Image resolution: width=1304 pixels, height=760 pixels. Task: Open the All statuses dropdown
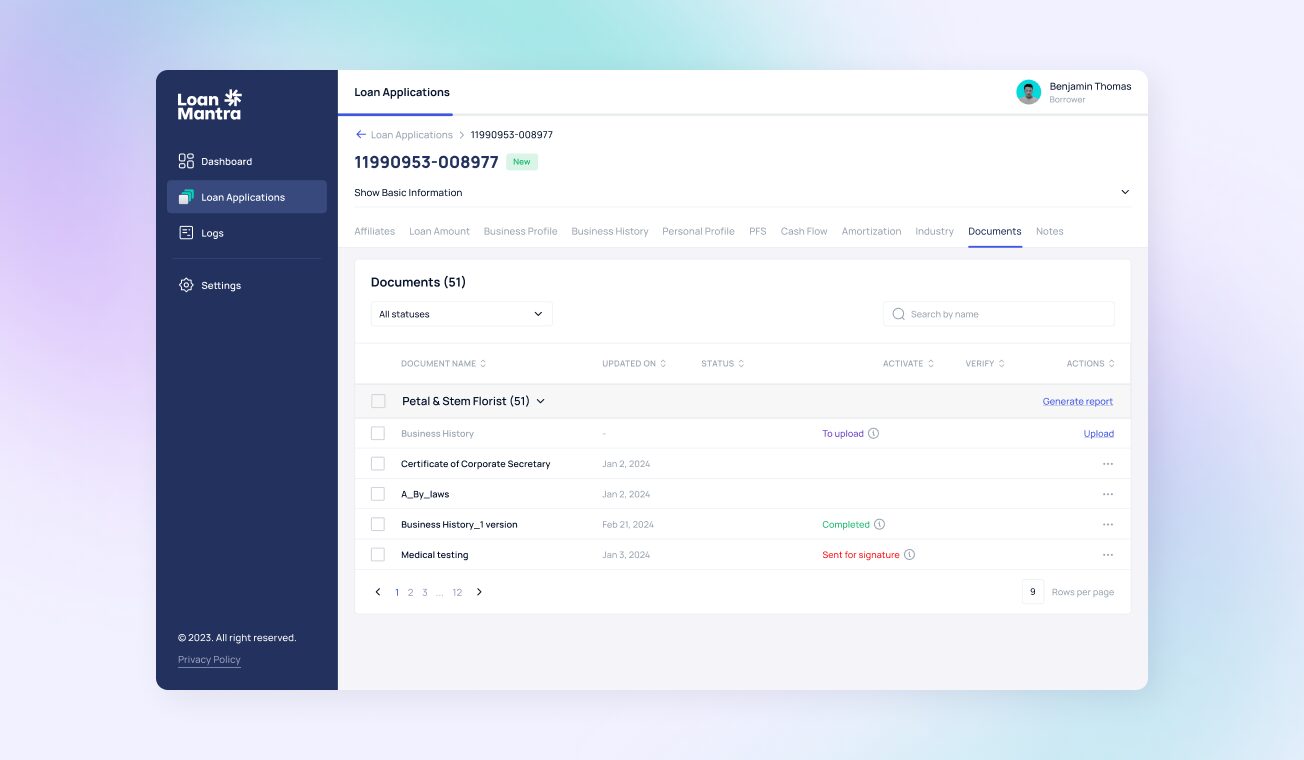pos(461,313)
